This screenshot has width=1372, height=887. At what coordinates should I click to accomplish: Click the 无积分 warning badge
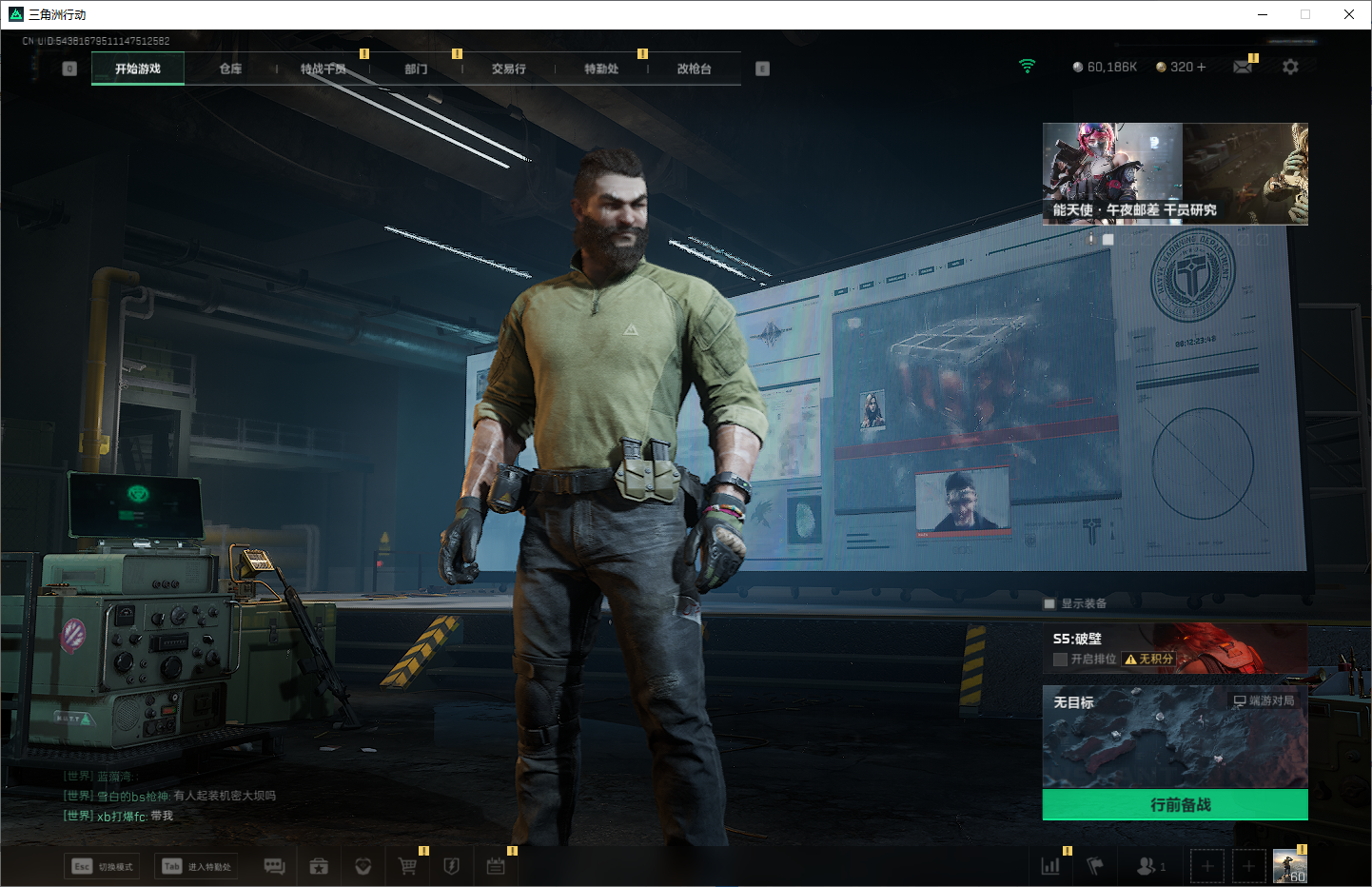pos(1148,659)
